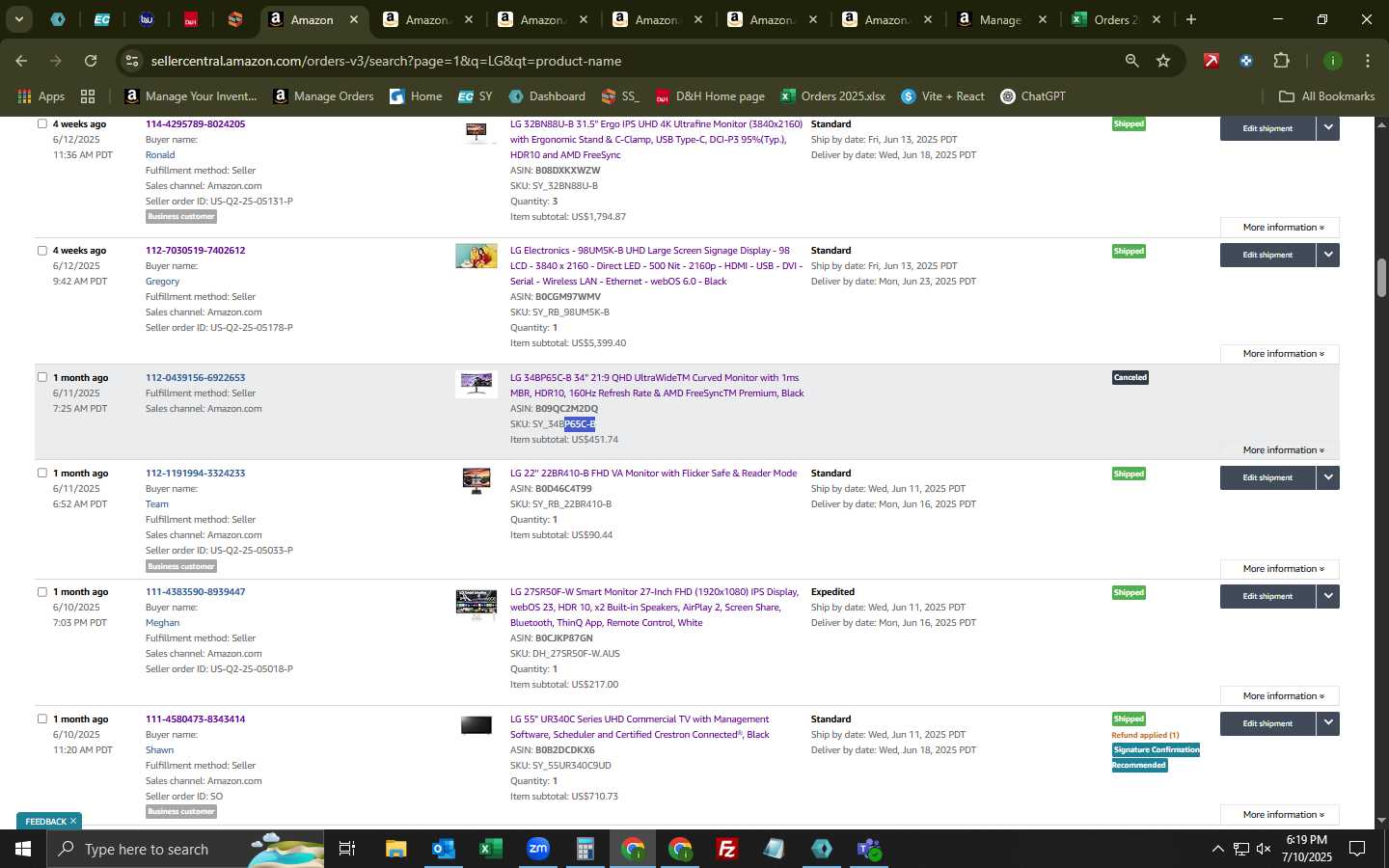Open order ID 111-4580473-8343414 link
This screenshot has height=868, width=1389.
(195, 719)
